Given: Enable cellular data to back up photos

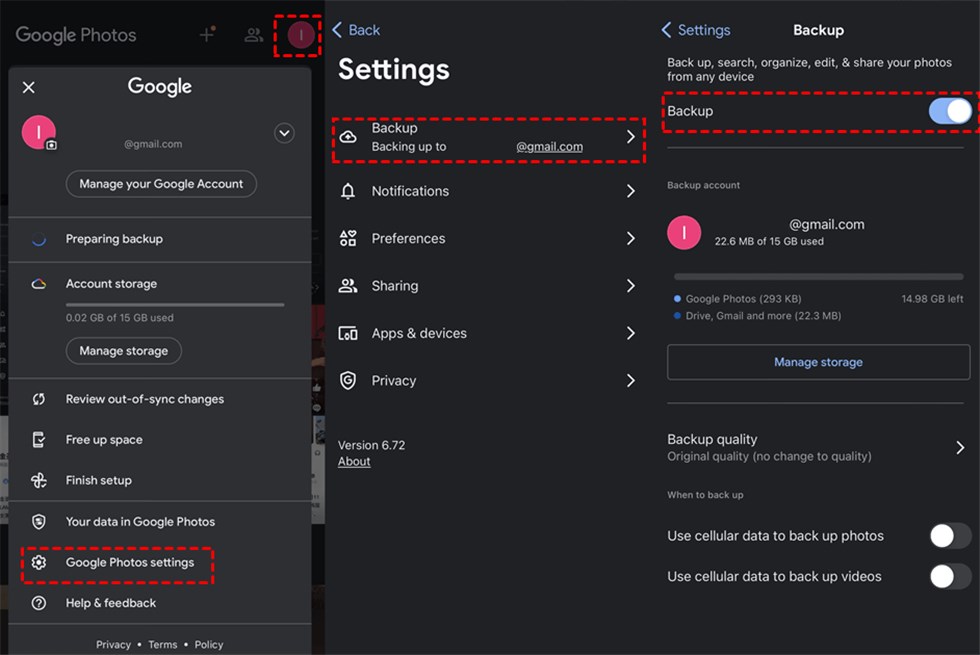Looking at the screenshot, I should [949, 536].
